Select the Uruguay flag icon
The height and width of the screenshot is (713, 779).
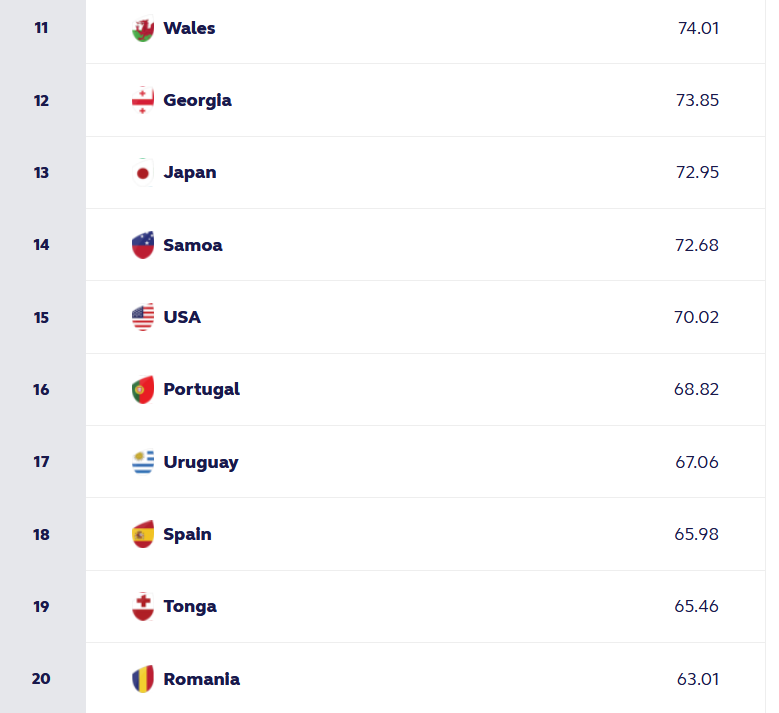[x=143, y=462]
